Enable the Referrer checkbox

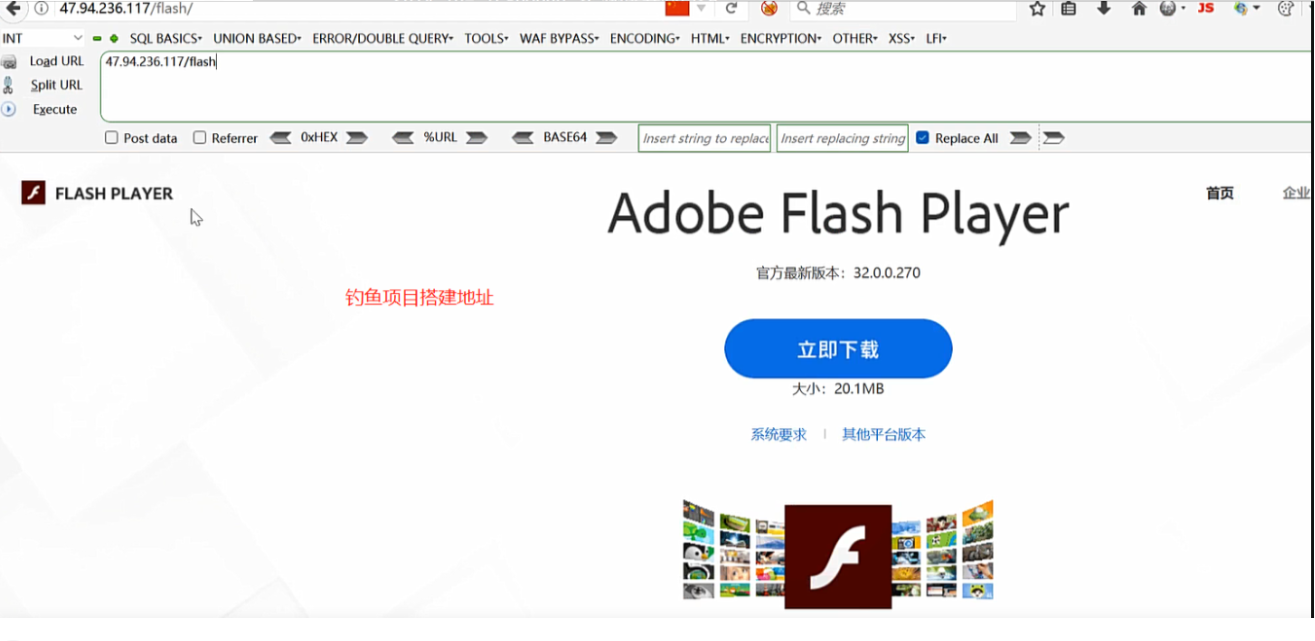tap(200, 138)
